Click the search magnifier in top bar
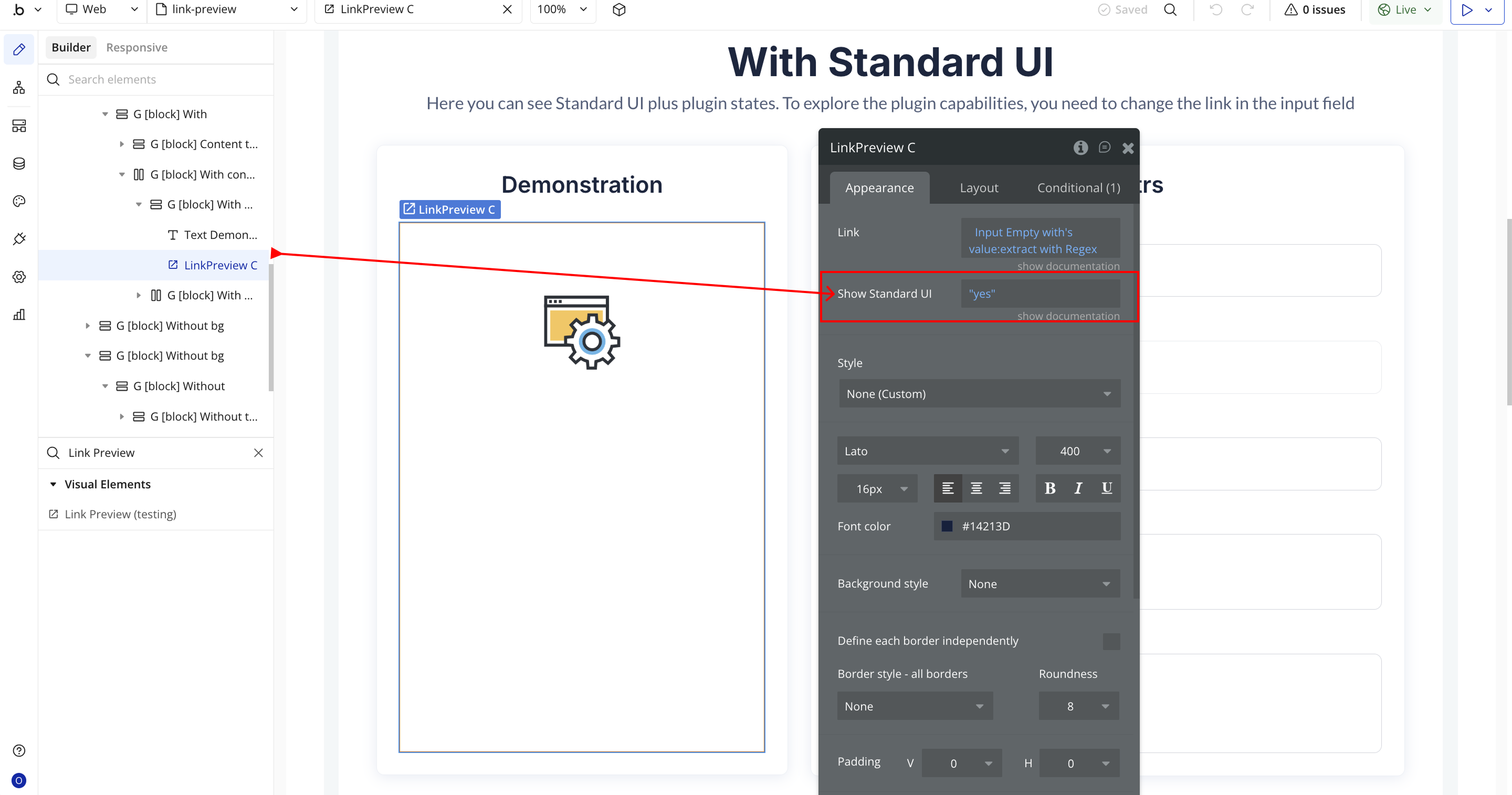 pos(1170,9)
